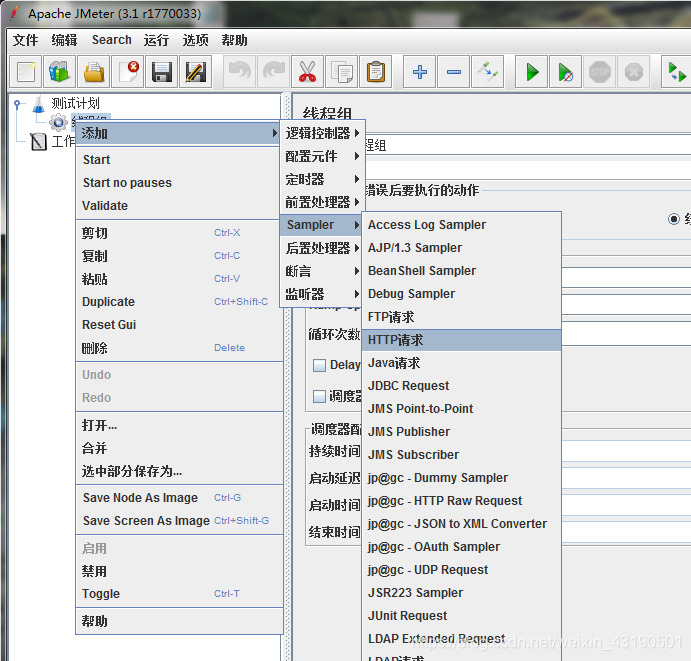Collapse the 测试计划 tree node handle
Image resolution: width=691 pixels, height=661 pixels.
(x=17, y=104)
